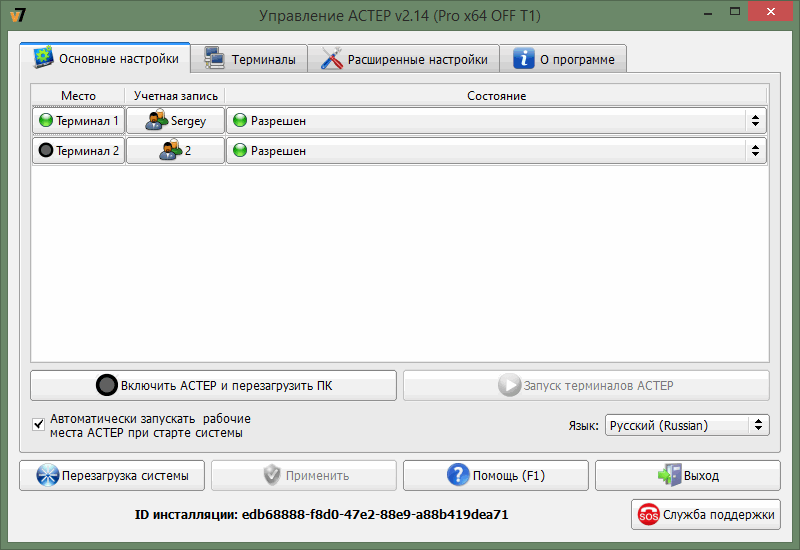This screenshot has height=550, width=800.
Task: Expand the Состояние dropdown for Терминал 1
Action: click(x=754, y=121)
